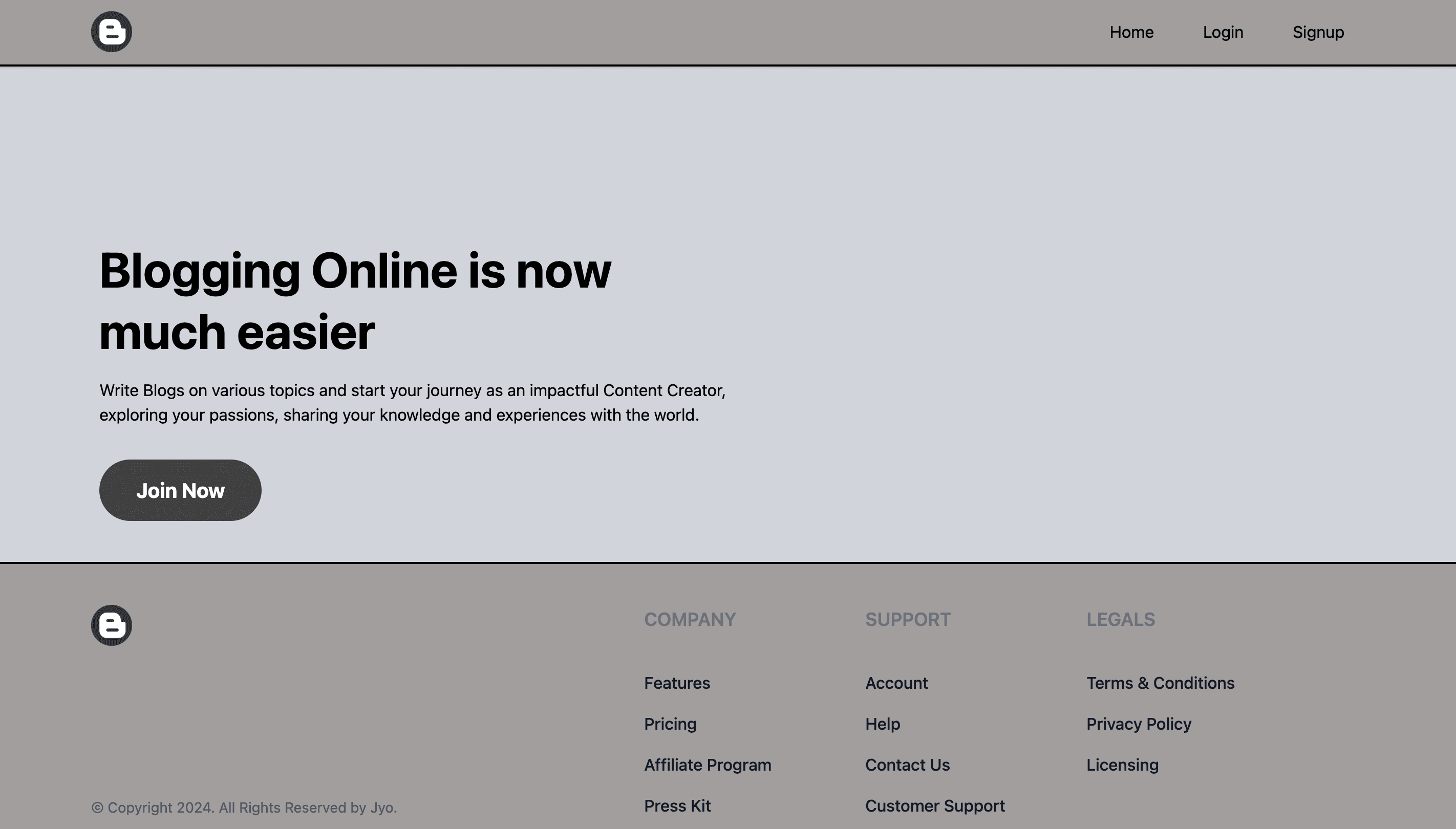
Task: Open the Features footer link
Action: [677, 683]
